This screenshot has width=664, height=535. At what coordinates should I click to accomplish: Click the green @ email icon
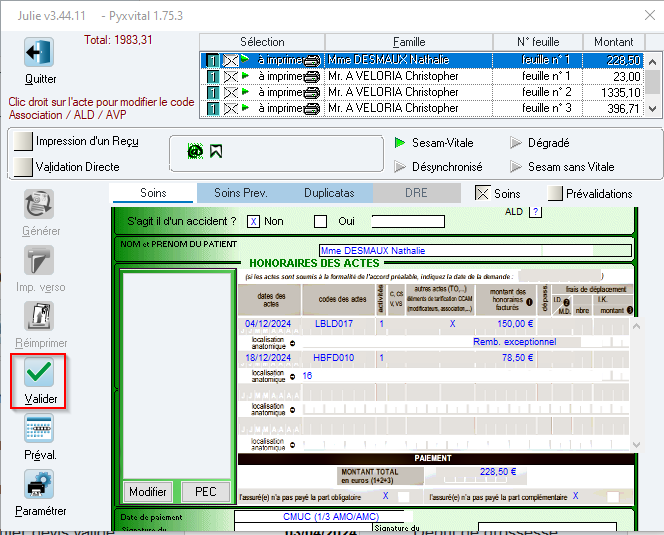tap(195, 151)
